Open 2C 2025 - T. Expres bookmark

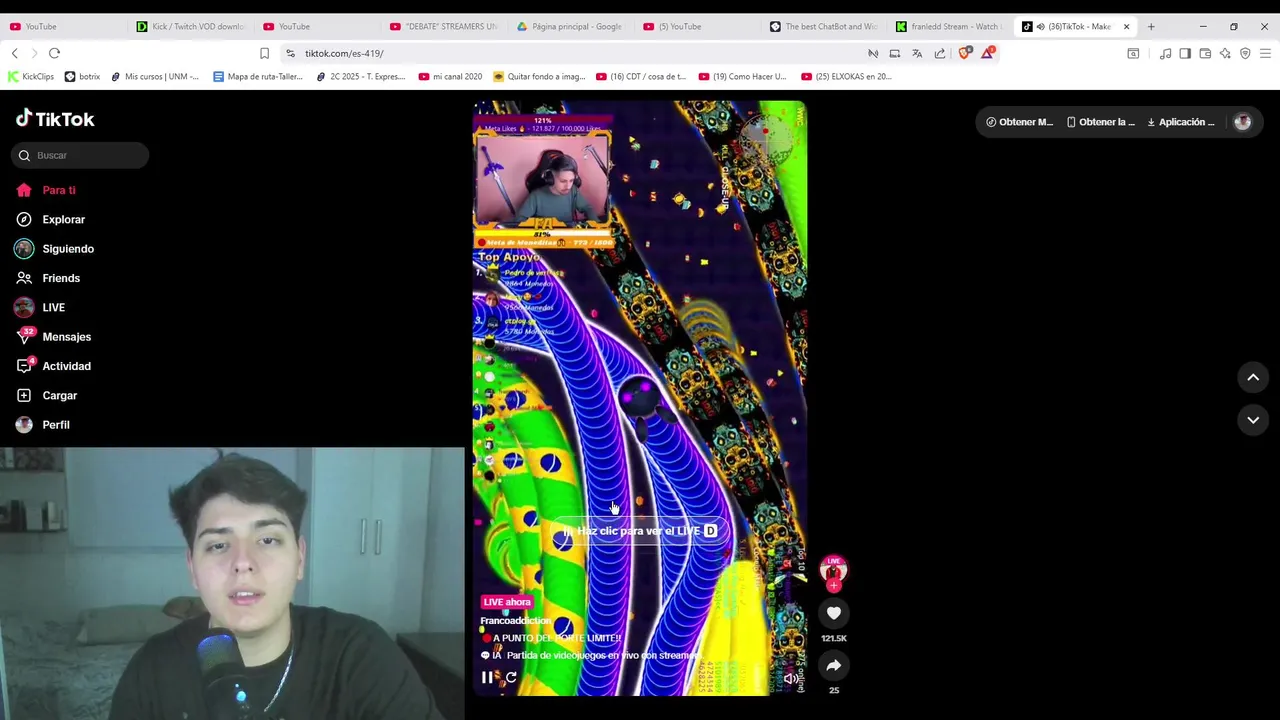pos(360,76)
